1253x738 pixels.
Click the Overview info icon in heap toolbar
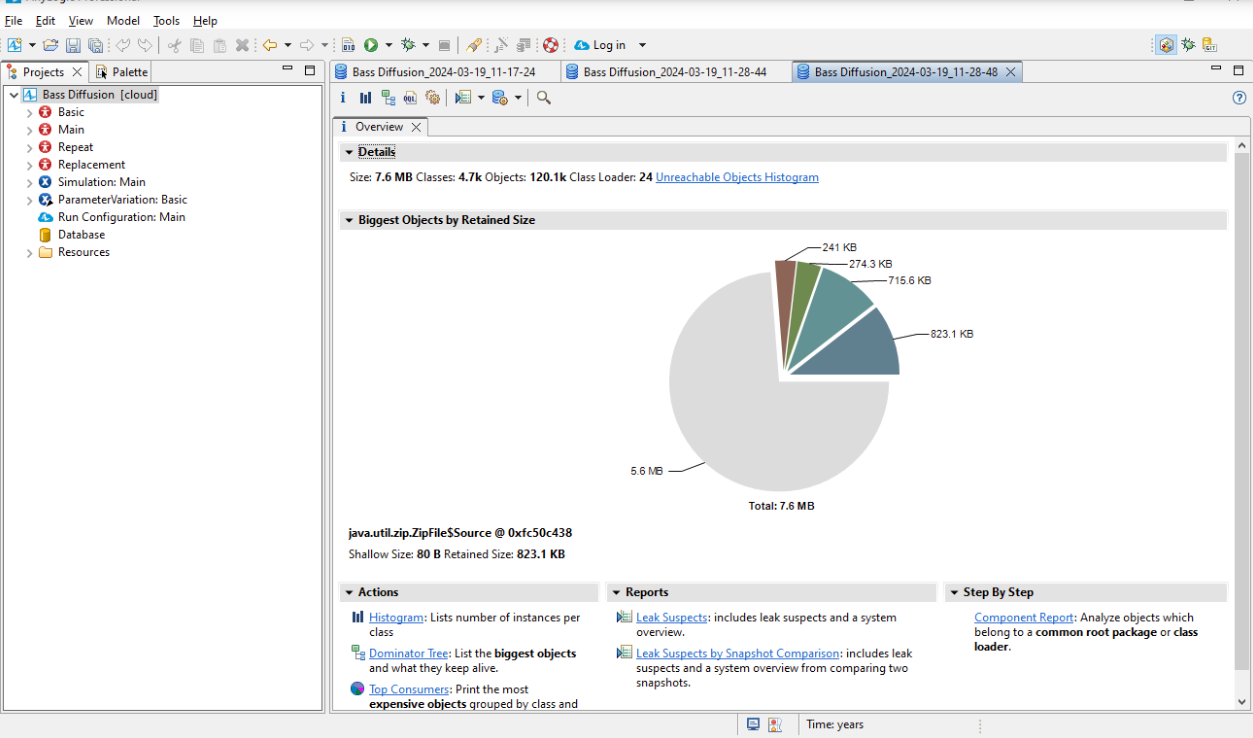coord(343,98)
